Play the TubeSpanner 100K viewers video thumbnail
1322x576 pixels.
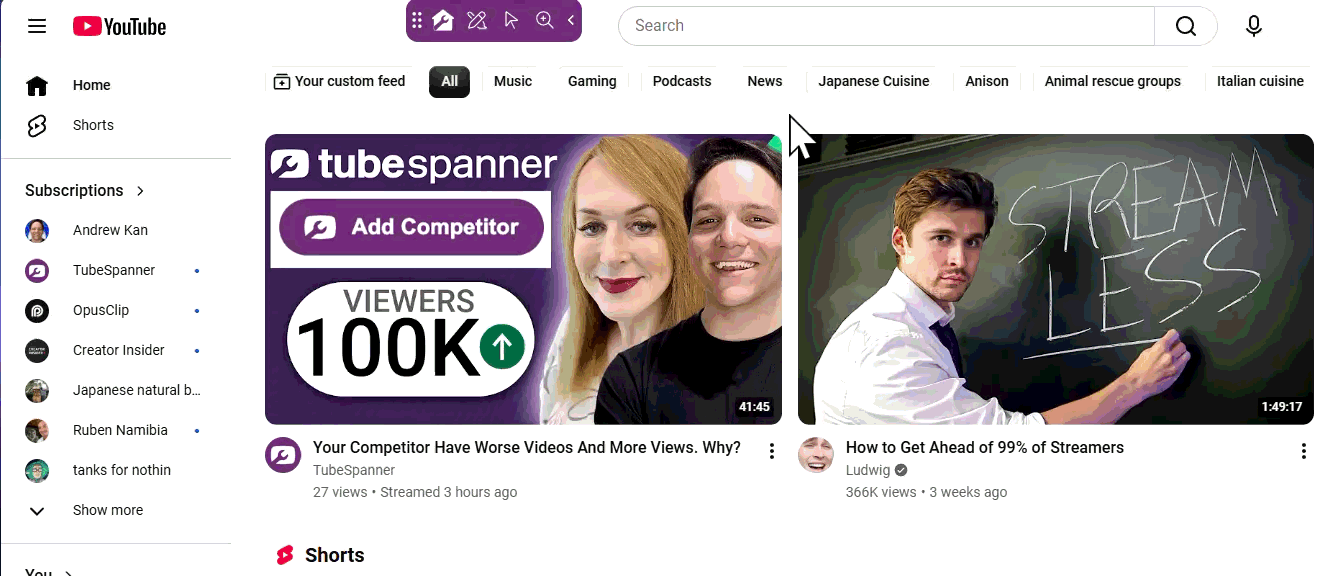pos(523,279)
